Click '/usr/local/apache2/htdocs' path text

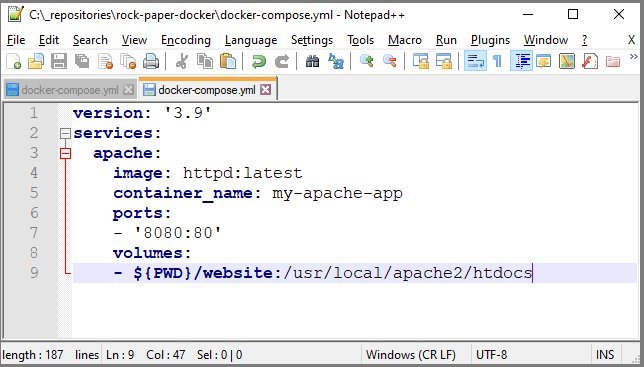(408, 273)
